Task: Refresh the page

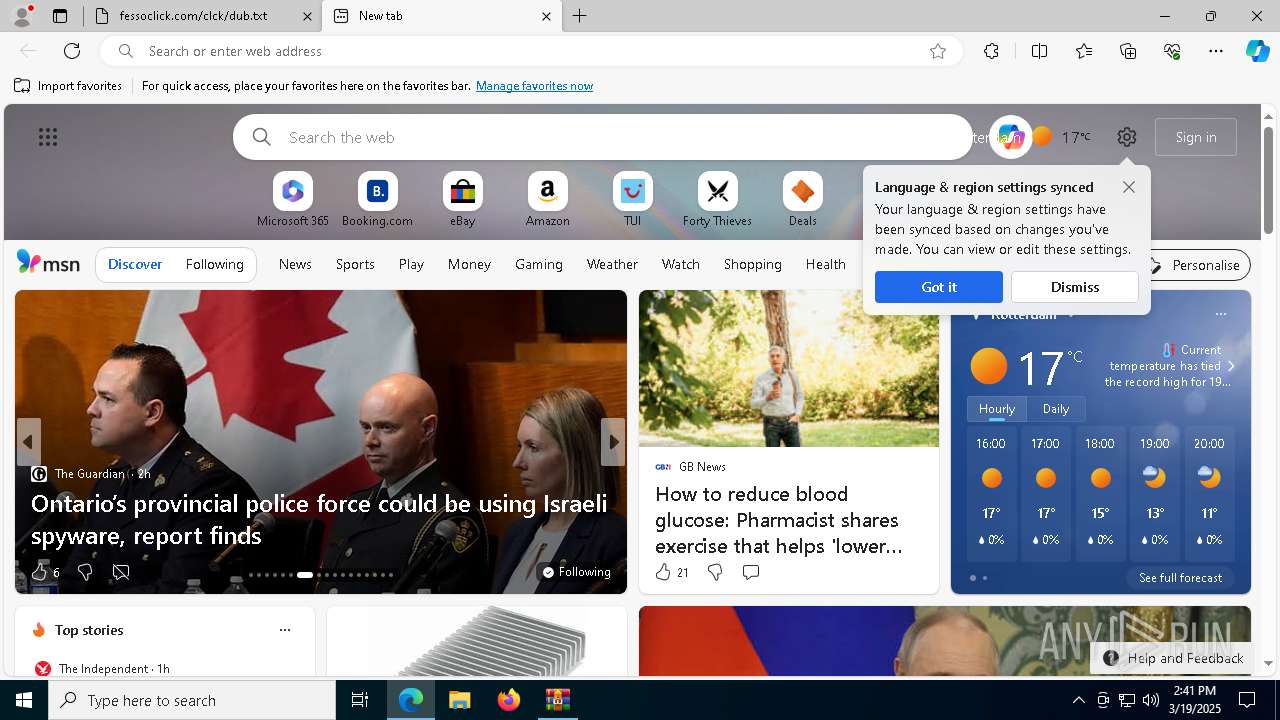Action: point(72,51)
